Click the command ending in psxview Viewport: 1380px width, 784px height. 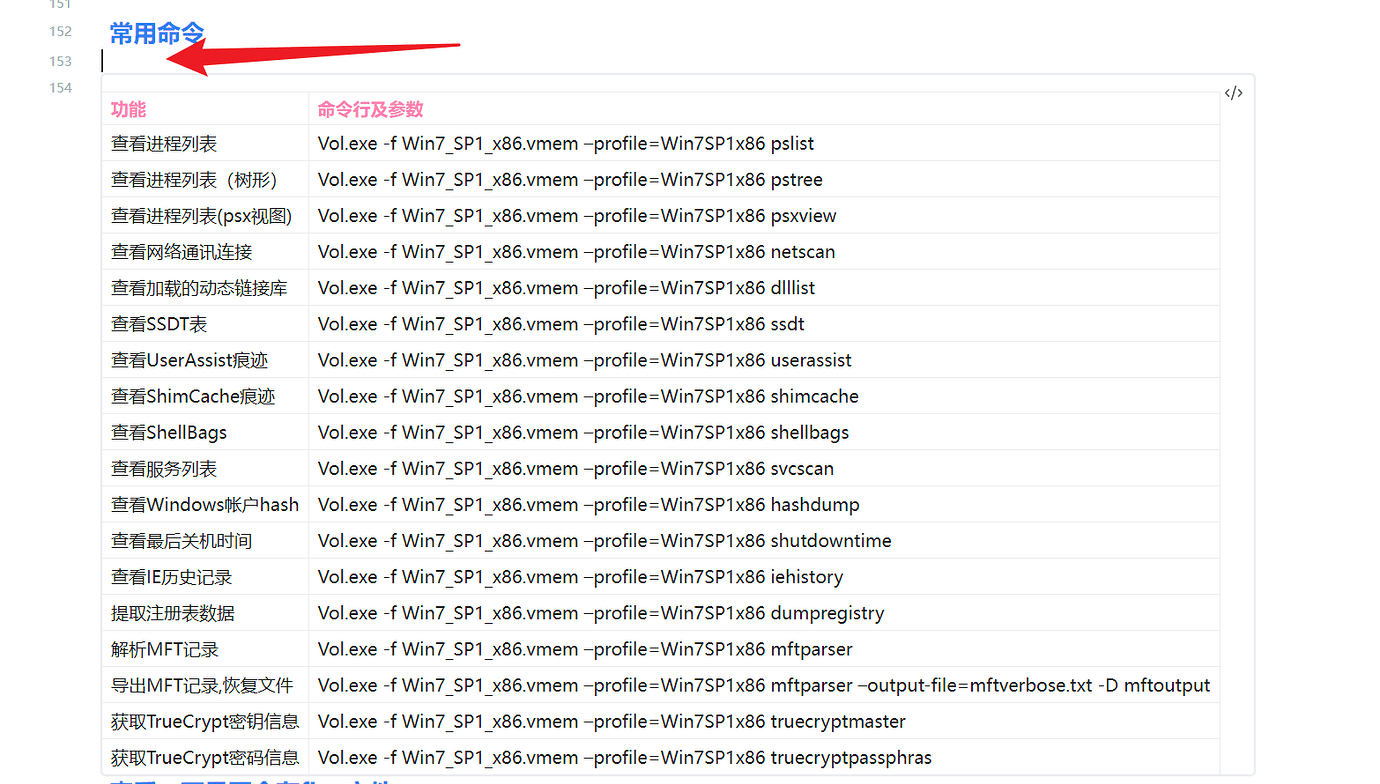click(x=577, y=215)
